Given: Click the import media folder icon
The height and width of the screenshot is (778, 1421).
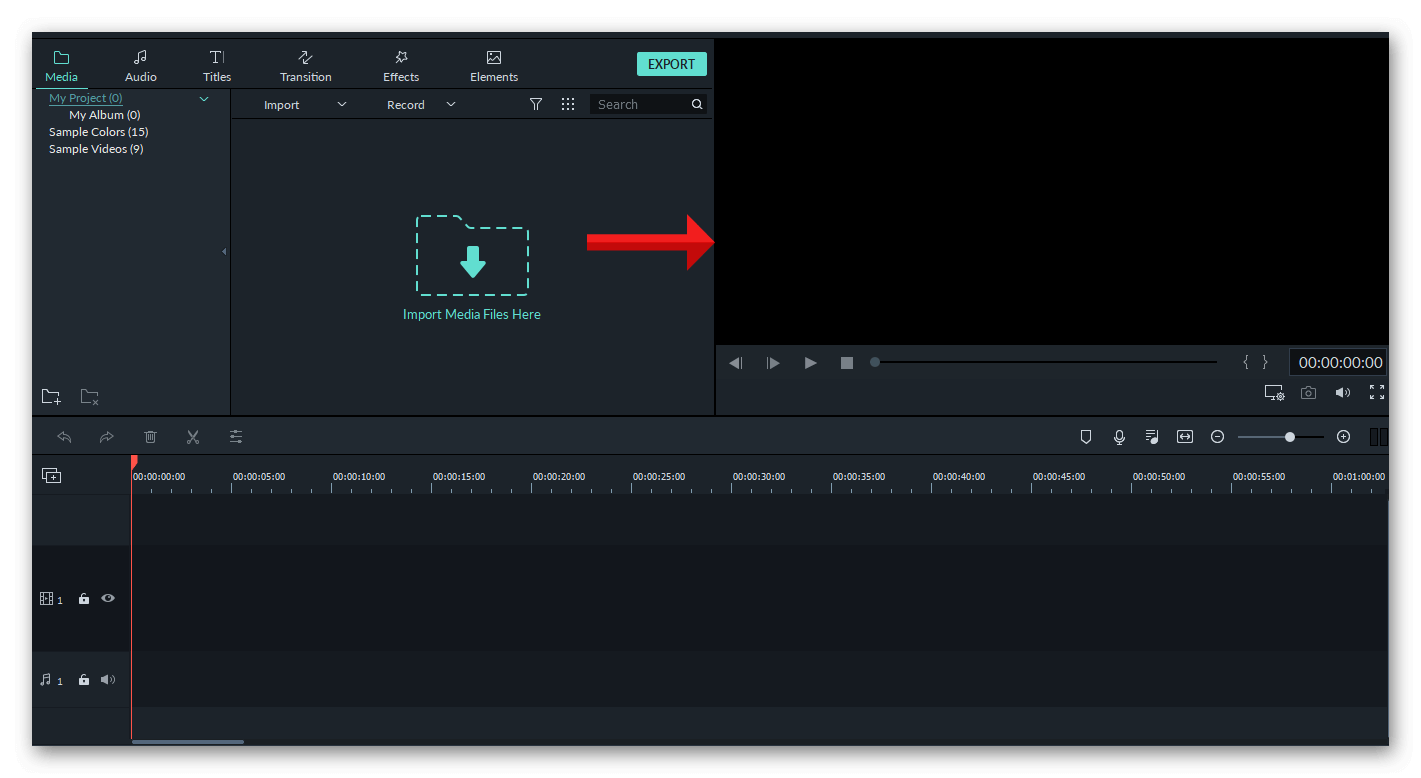Looking at the screenshot, I should point(472,255).
